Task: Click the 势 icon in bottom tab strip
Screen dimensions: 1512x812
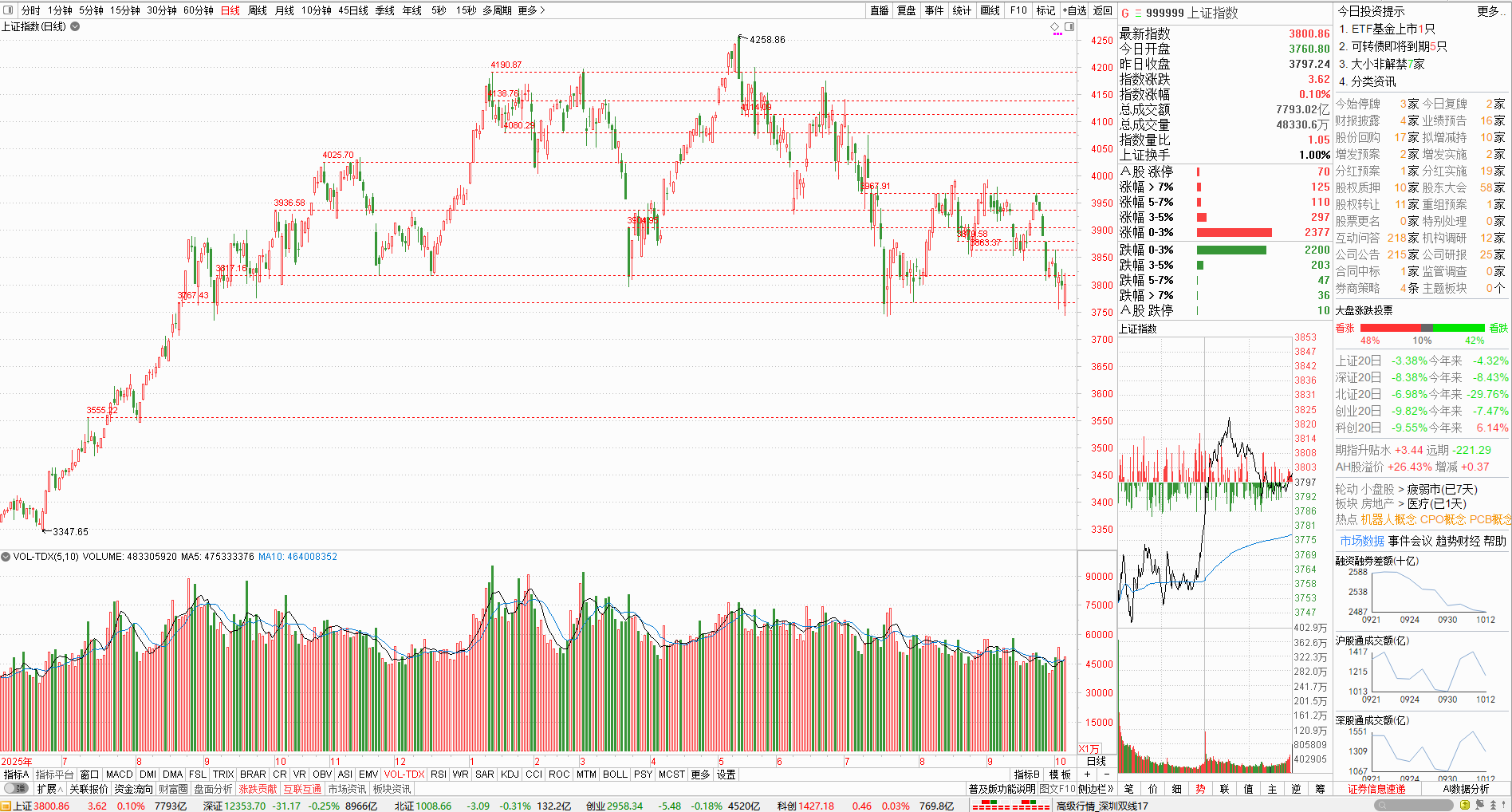Action: (x=1200, y=789)
